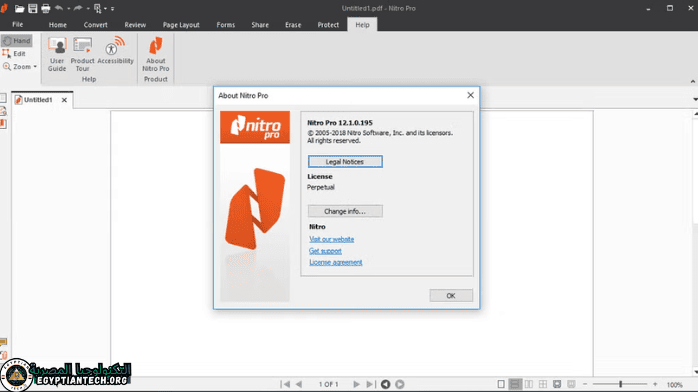This screenshot has width=698, height=392.
Task: Expand the Zoom tool dropdown
Action: (35, 67)
